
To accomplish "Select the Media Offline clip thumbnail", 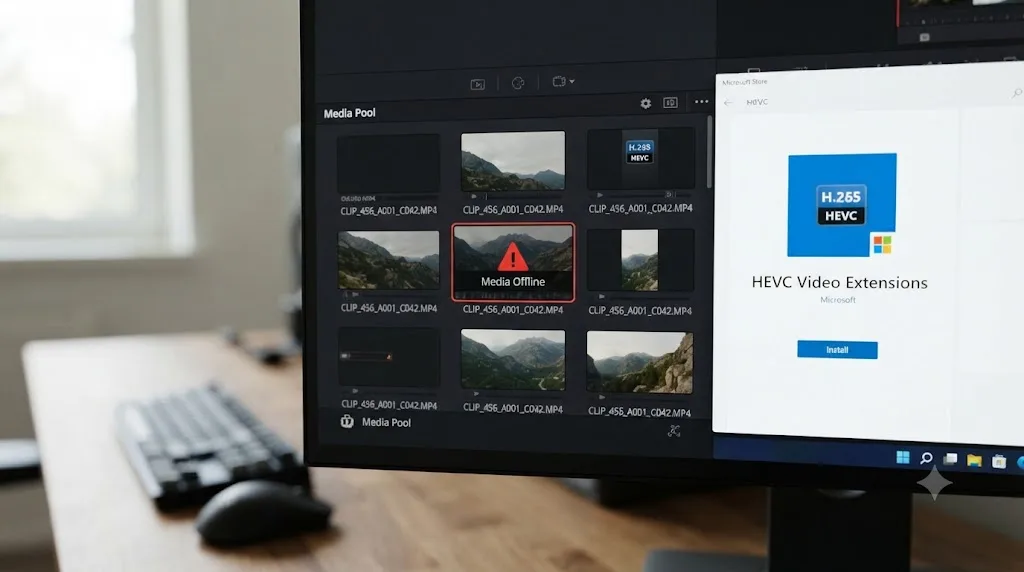I will coord(513,262).
